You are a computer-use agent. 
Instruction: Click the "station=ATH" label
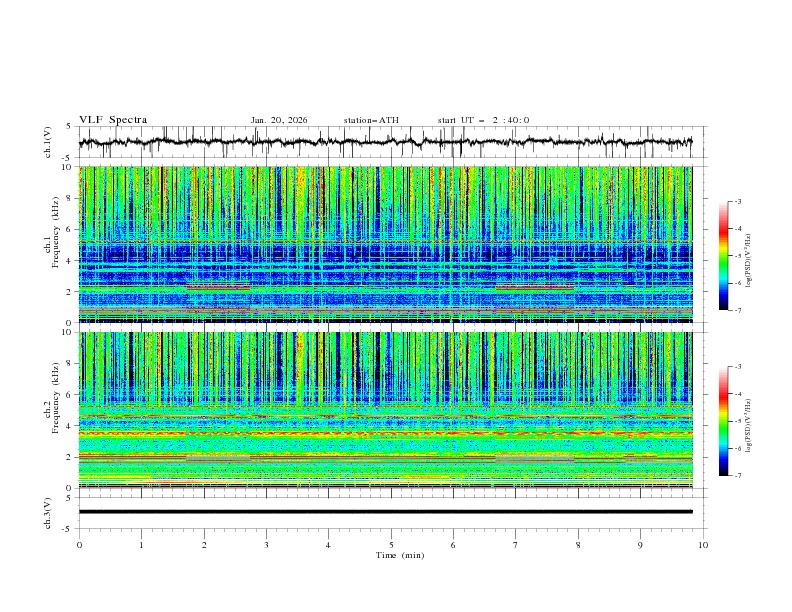(x=371, y=120)
